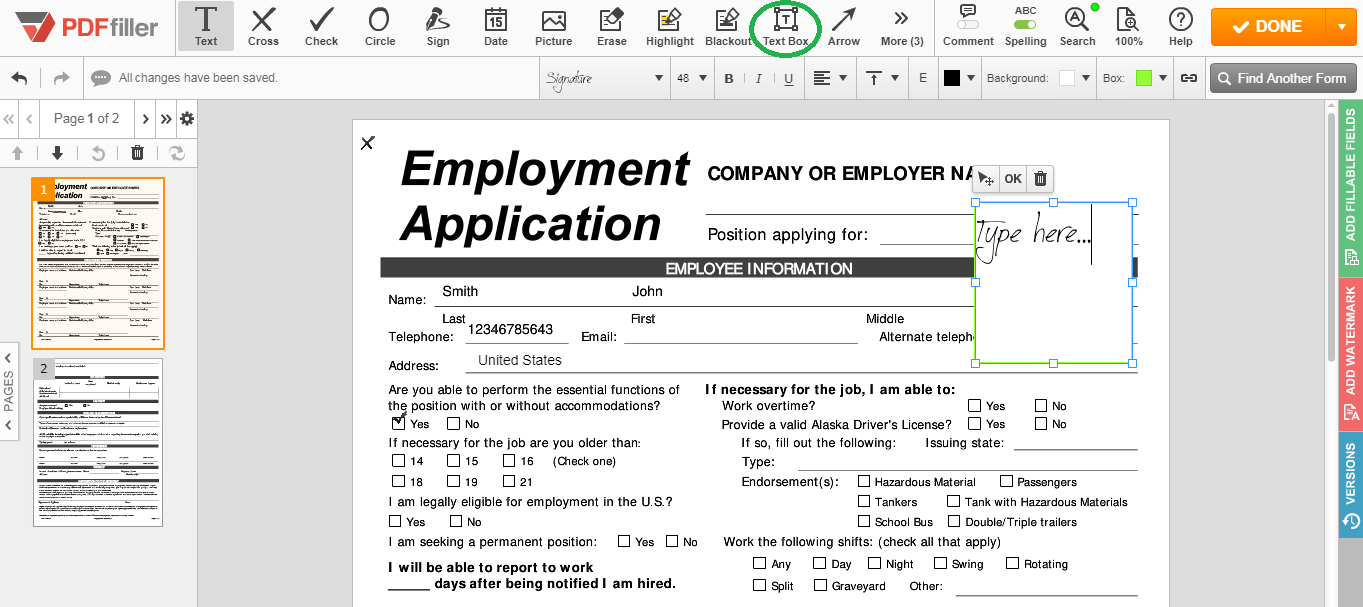Jump to the last page
This screenshot has height=607, width=1363.
coord(166,119)
